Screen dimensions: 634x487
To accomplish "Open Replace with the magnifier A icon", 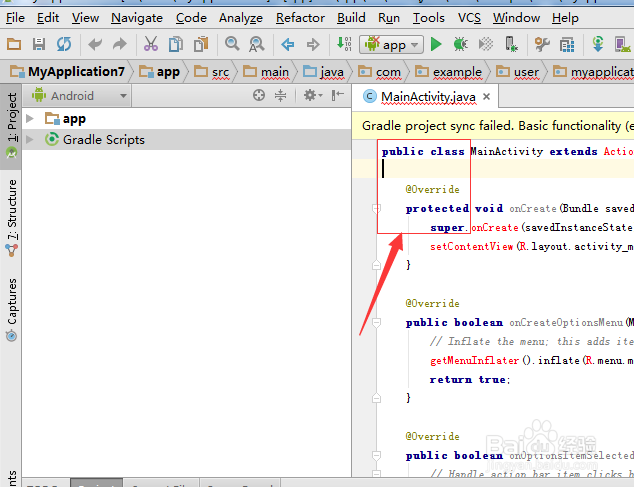I will pyautogui.click(x=257, y=44).
